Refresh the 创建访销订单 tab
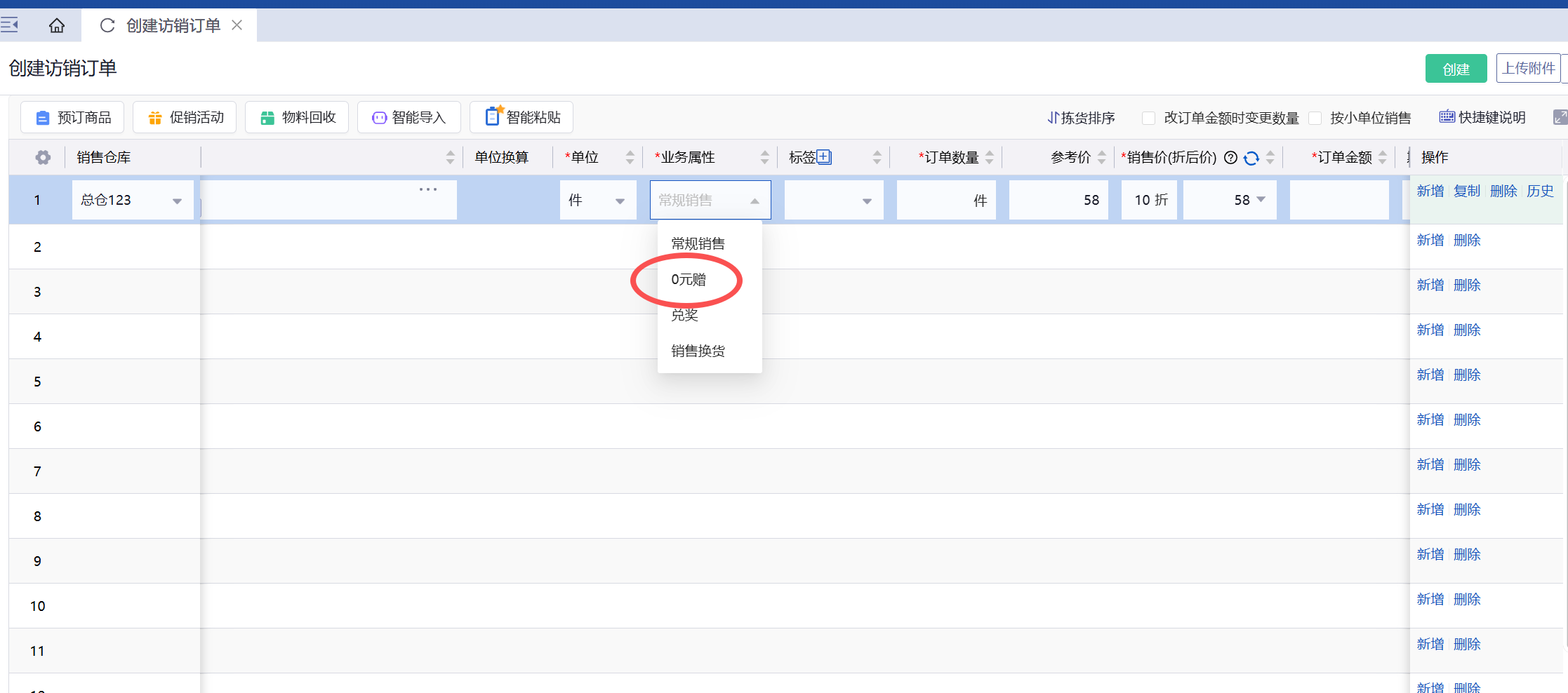This screenshot has width=1568, height=693. coord(107,25)
